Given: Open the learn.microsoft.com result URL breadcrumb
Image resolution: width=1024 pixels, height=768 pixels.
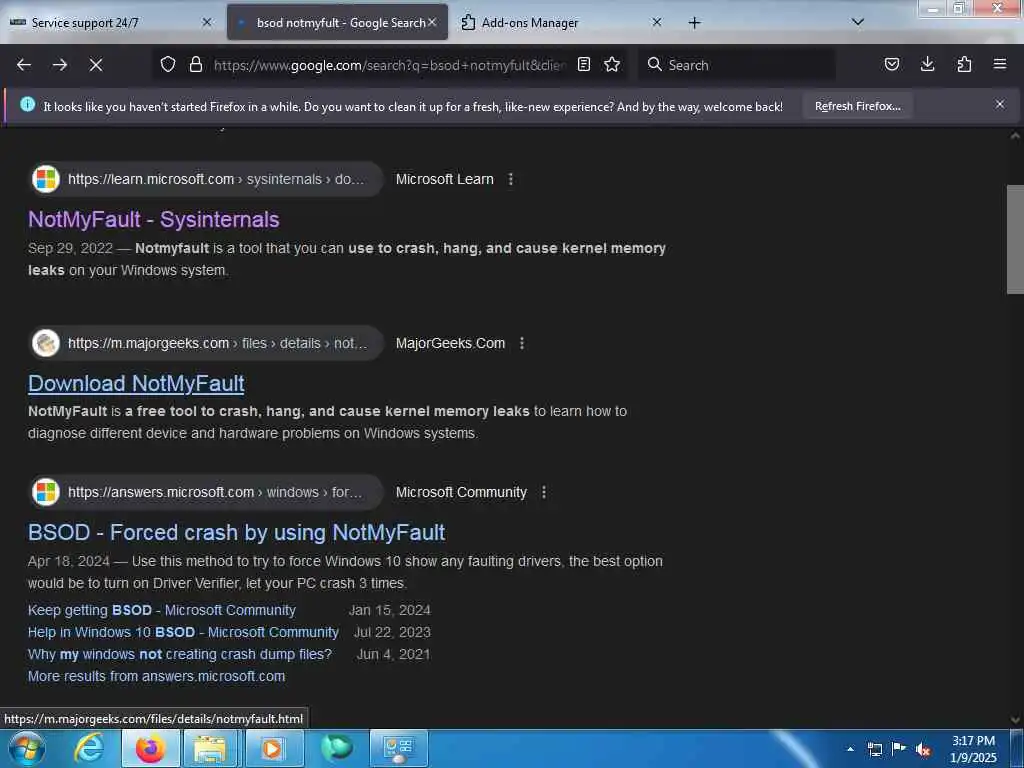Looking at the screenshot, I should (216, 179).
